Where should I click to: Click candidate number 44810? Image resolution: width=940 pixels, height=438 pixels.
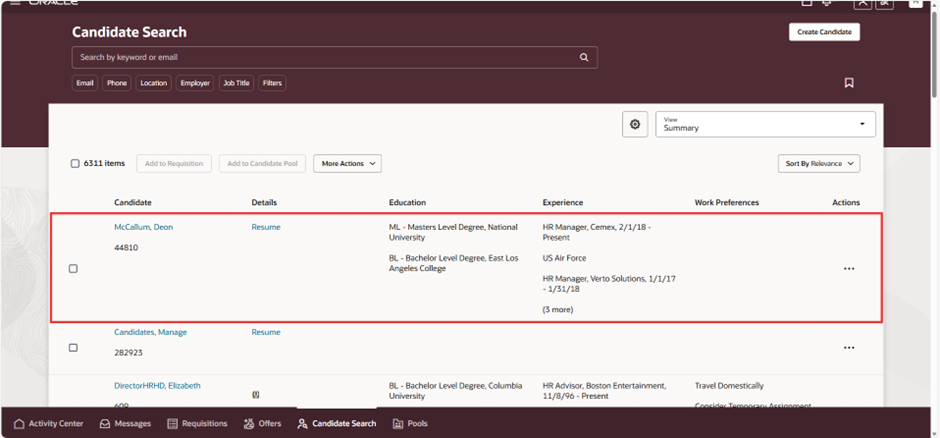[x=126, y=247]
